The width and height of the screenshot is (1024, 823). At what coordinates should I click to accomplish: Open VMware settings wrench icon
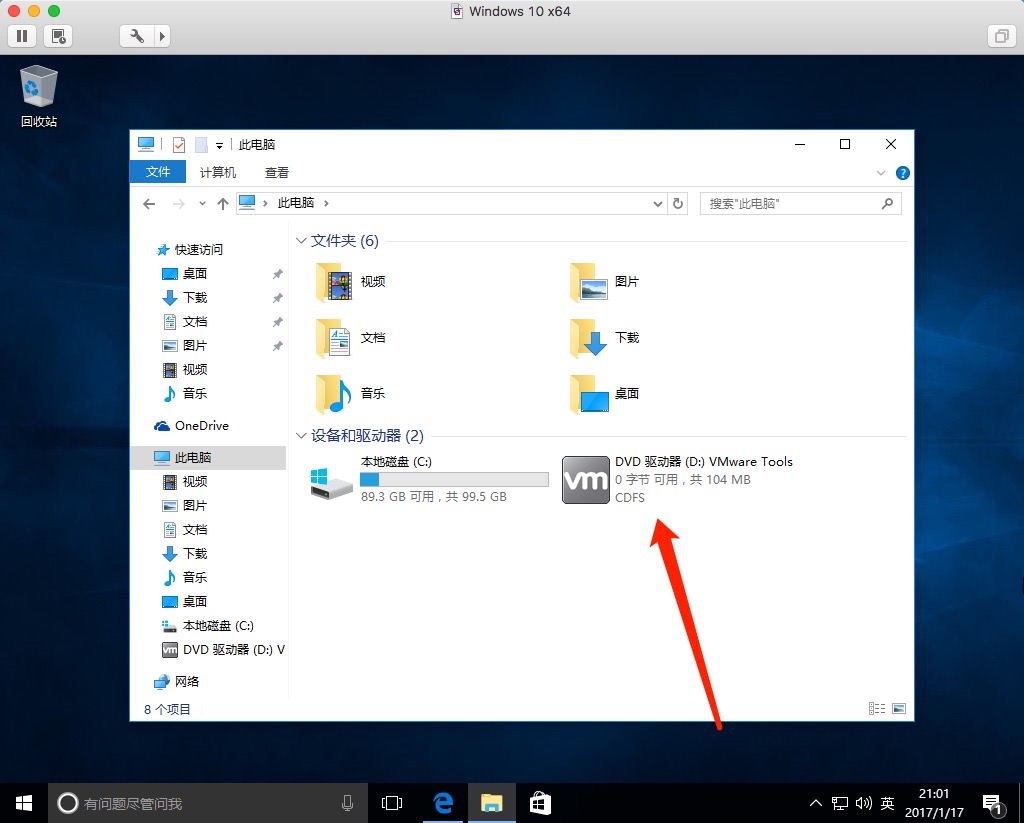pos(137,36)
